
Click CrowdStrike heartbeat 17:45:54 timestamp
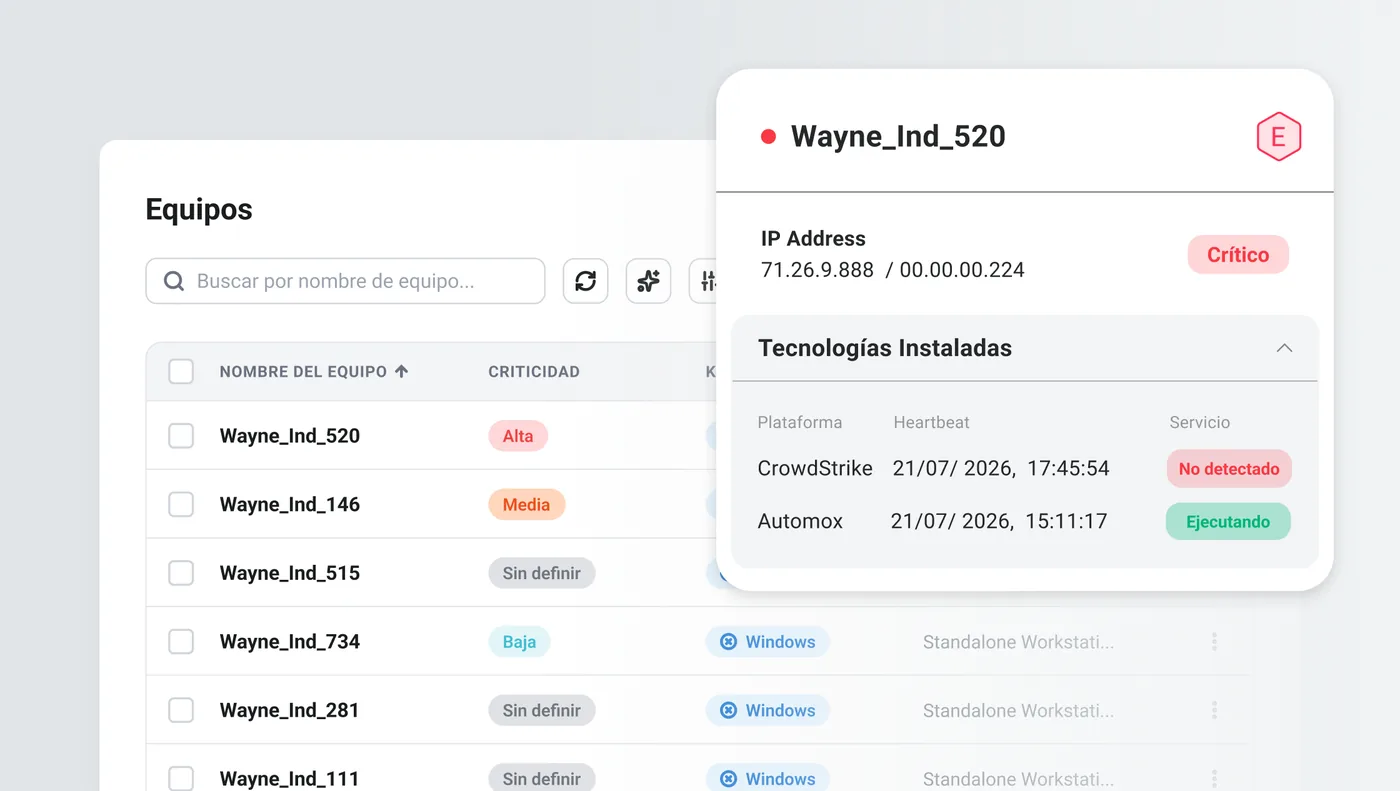tap(1001, 468)
